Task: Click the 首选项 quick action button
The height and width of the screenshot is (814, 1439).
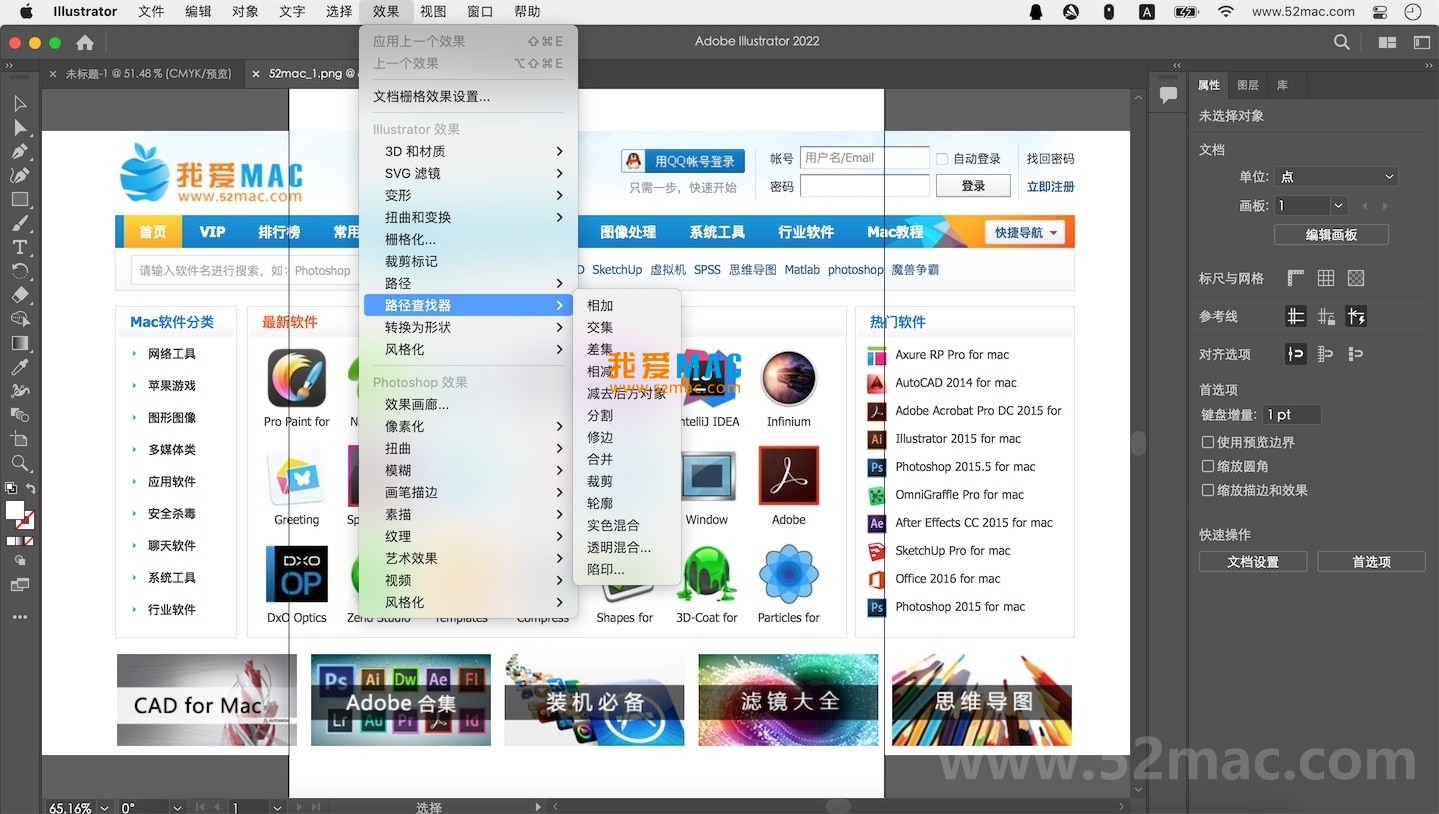Action: tap(1371, 562)
